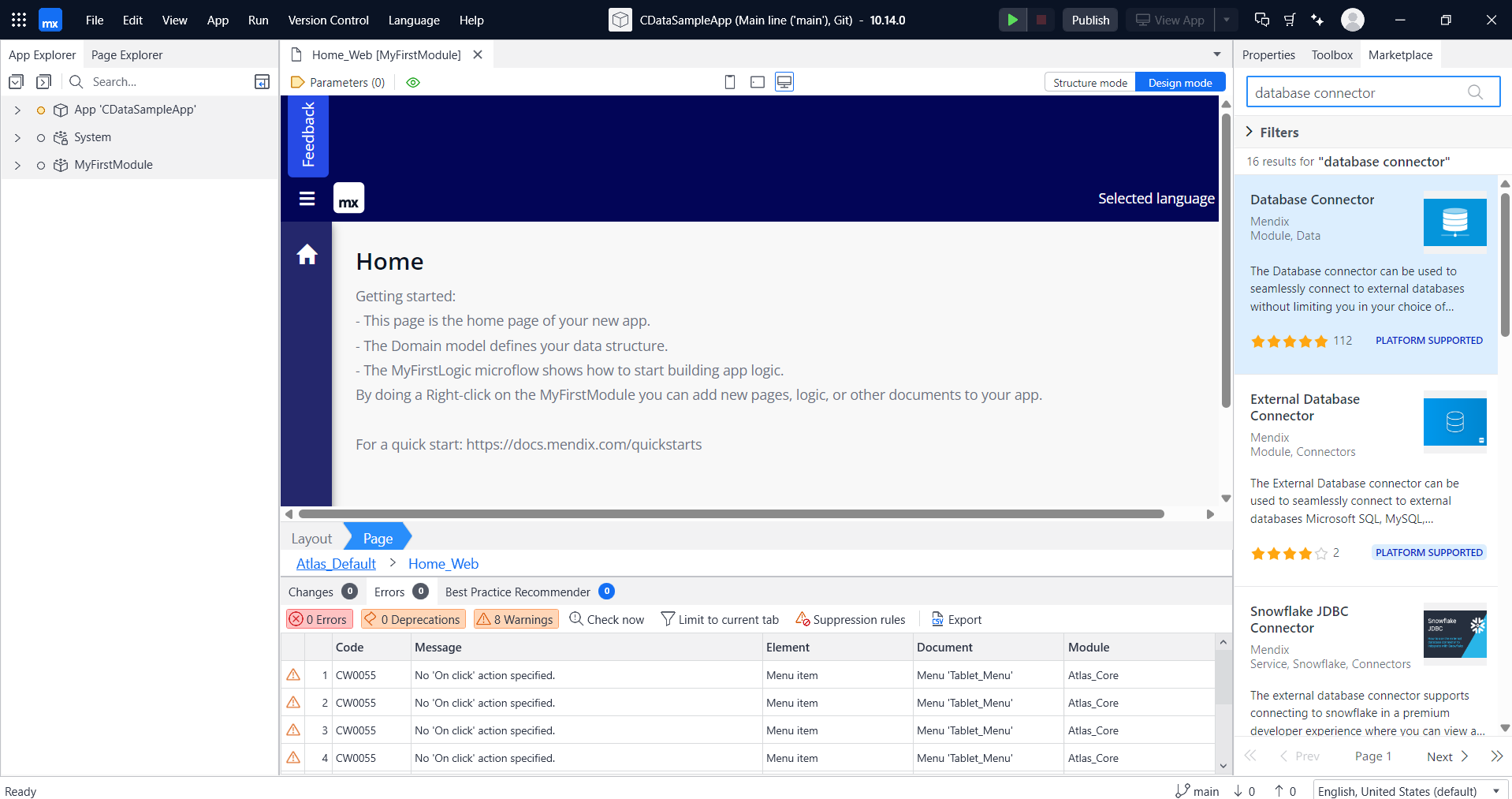This screenshot has height=799, width=1512.
Task: Switch to the Toolbox tab
Action: 1331,55
